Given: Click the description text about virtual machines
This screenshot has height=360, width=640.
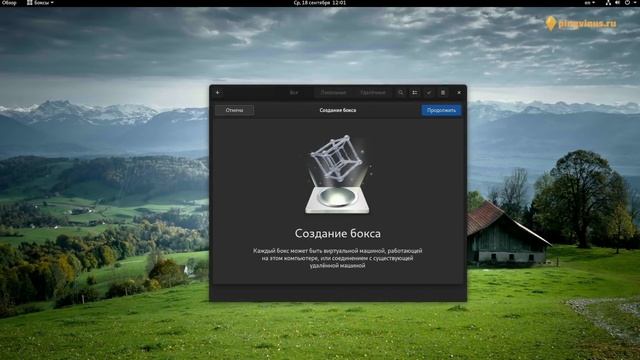Looking at the screenshot, I should pyautogui.click(x=338, y=258).
